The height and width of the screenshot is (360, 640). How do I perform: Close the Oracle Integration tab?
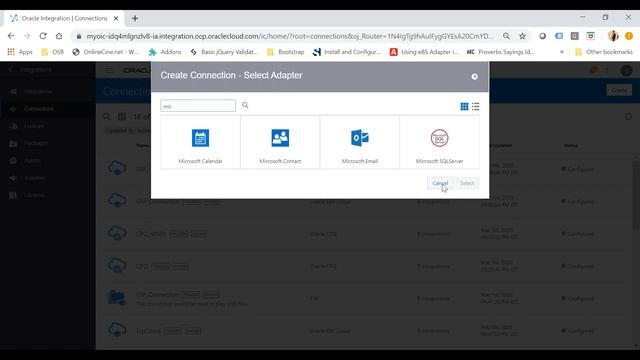(116, 18)
